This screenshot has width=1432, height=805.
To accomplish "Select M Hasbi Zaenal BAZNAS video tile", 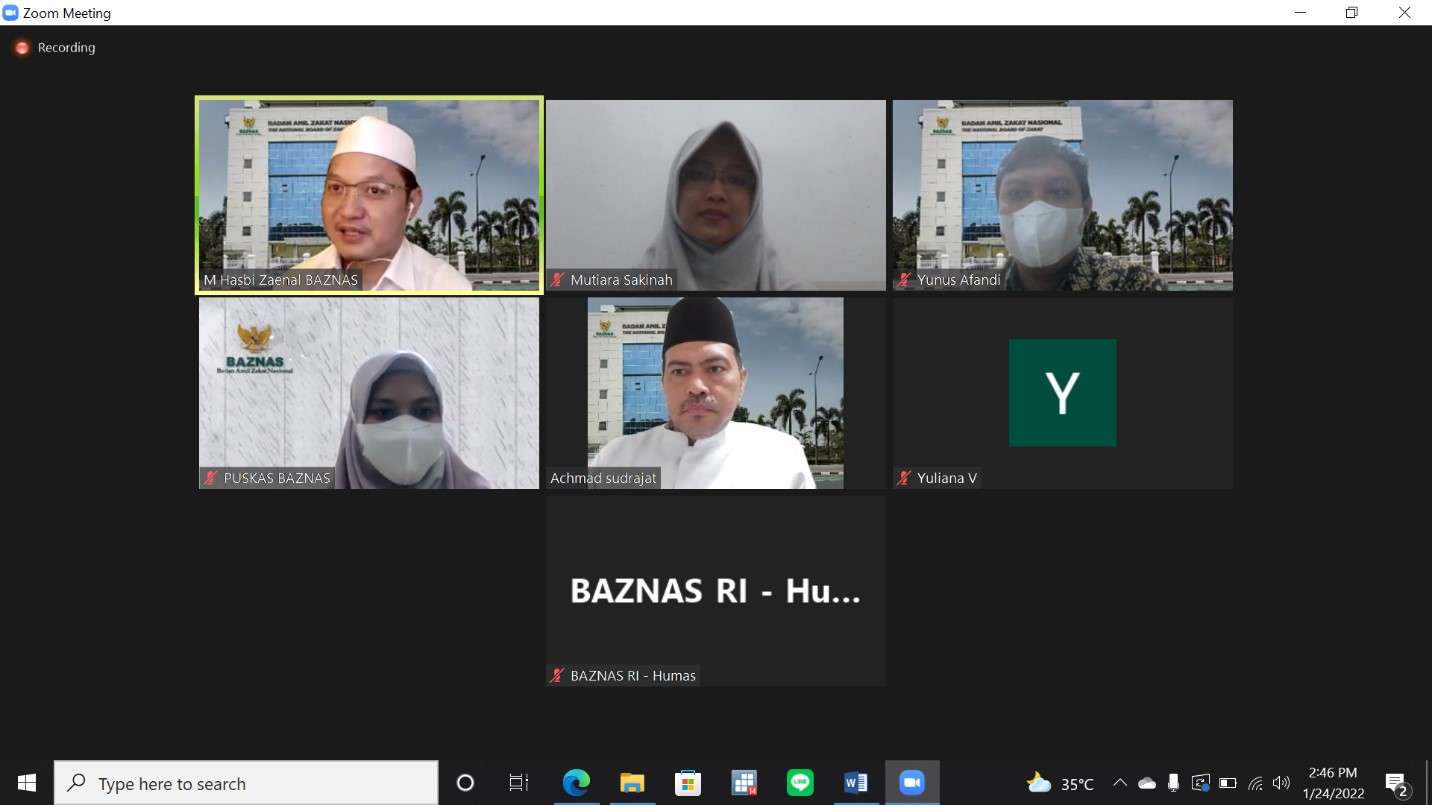I will [x=369, y=195].
